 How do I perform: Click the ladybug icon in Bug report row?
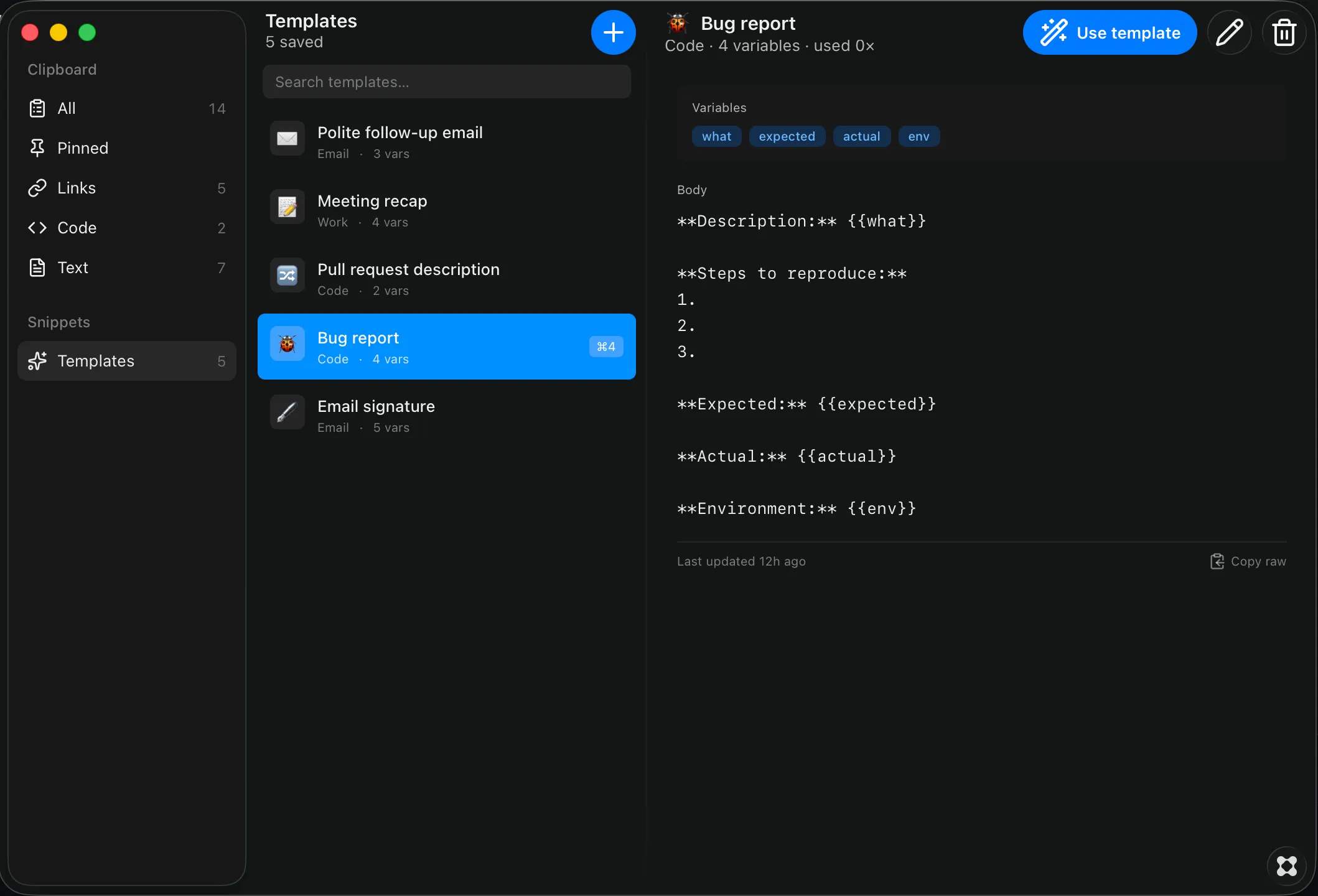coord(287,343)
